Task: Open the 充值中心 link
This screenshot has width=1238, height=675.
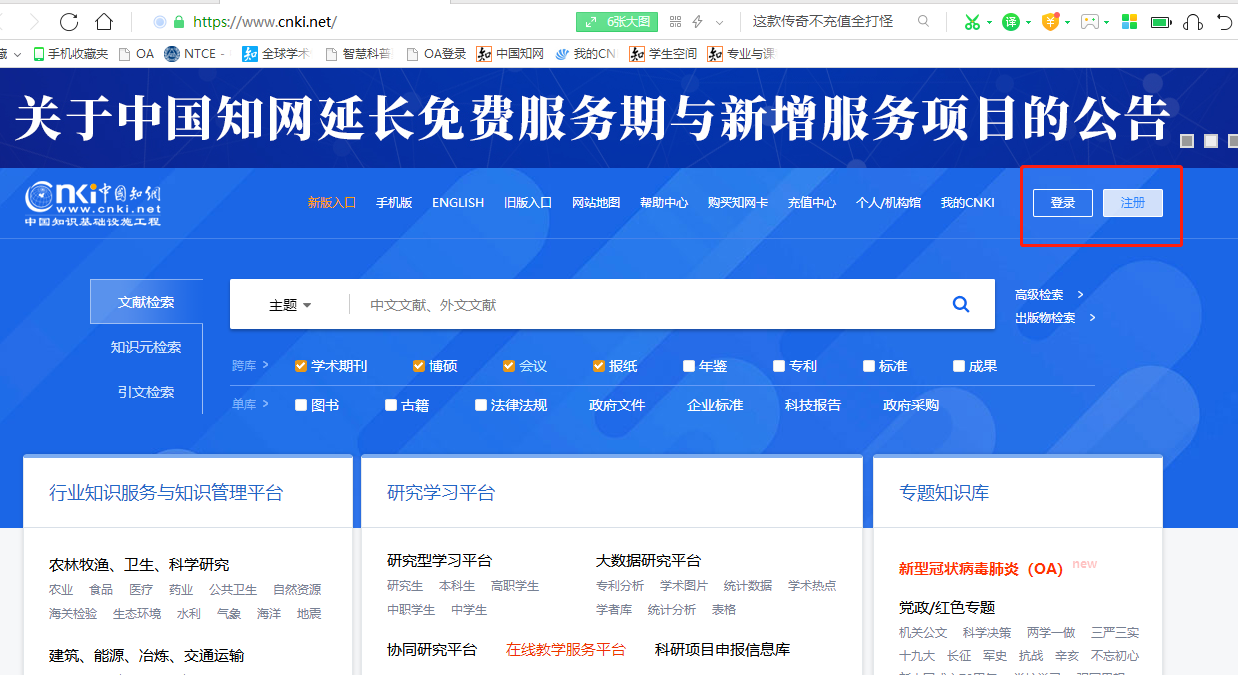Action: (812, 203)
